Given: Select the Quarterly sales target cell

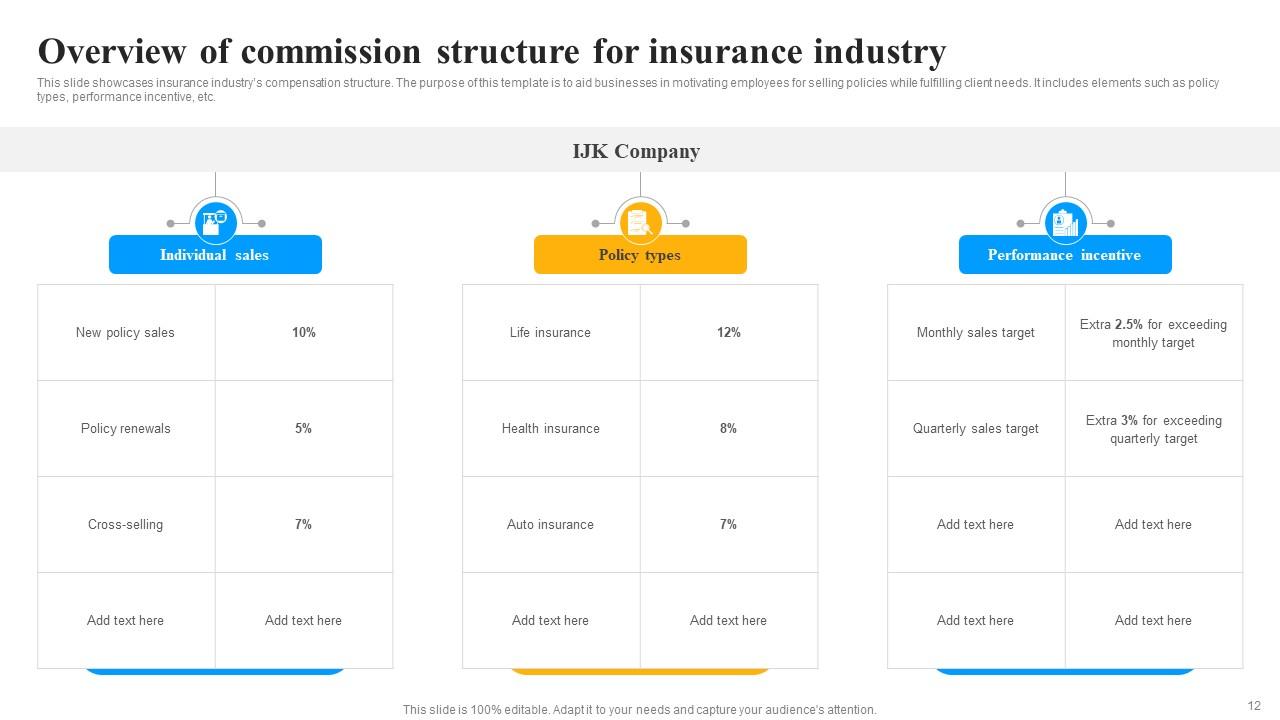Looking at the screenshot, I should pyautogui.click(x=976, y=429).
